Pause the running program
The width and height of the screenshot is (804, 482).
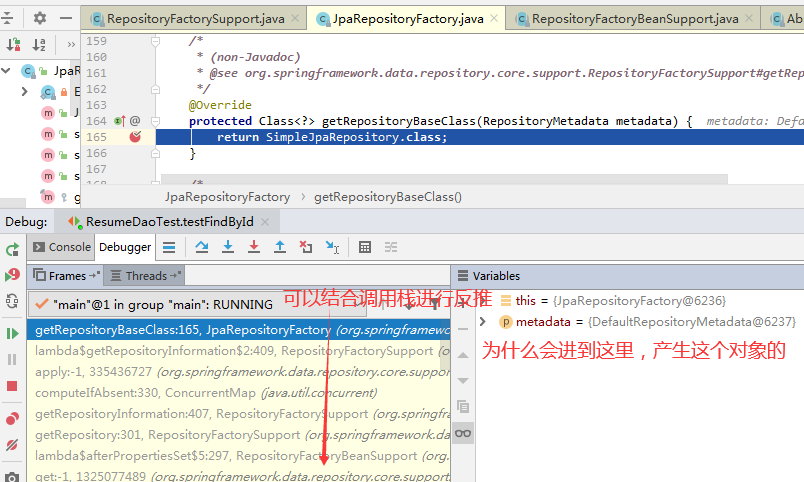click(x=12, y=359)
